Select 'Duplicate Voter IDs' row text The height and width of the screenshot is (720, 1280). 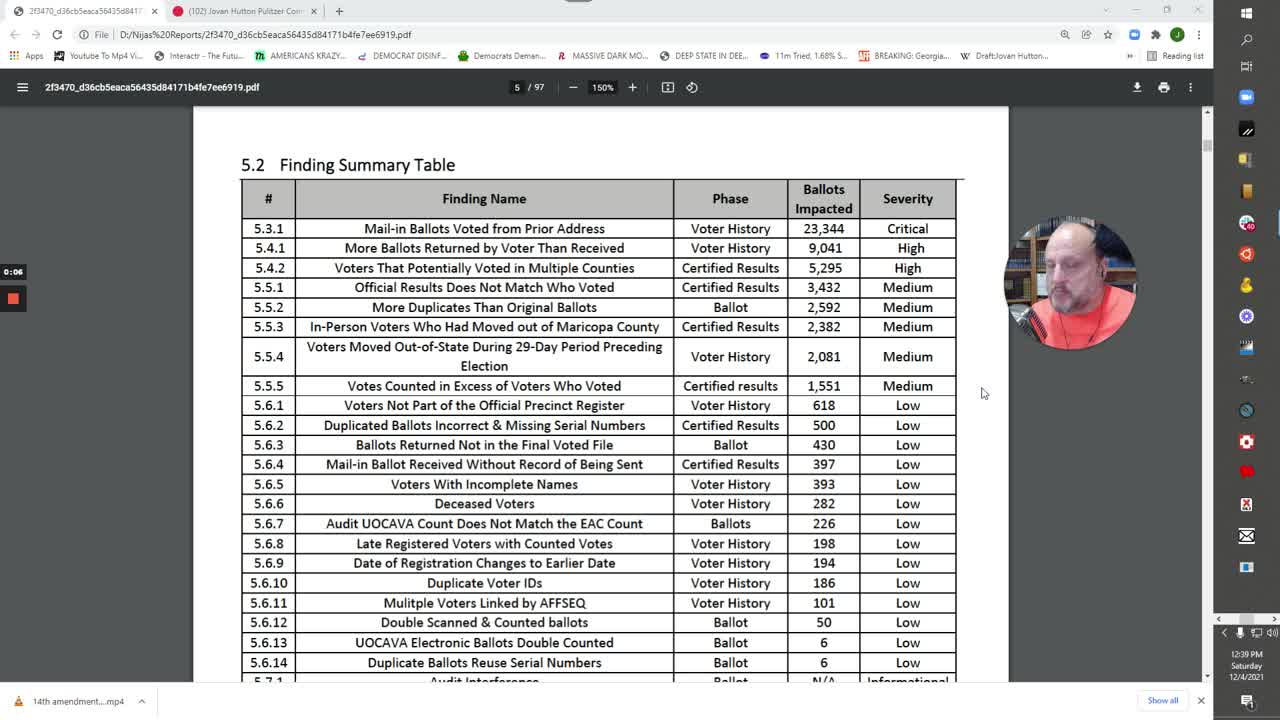(x=484, y=583)
